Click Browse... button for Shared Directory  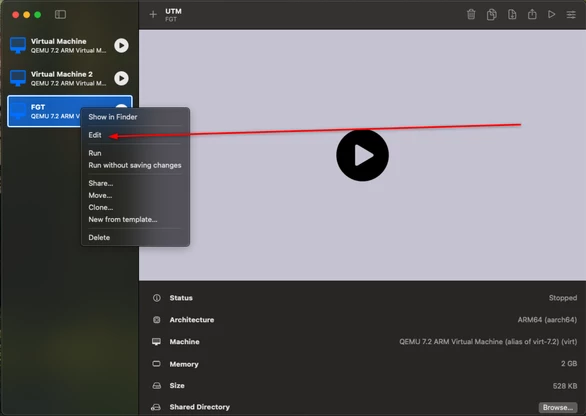click(558, 407)
